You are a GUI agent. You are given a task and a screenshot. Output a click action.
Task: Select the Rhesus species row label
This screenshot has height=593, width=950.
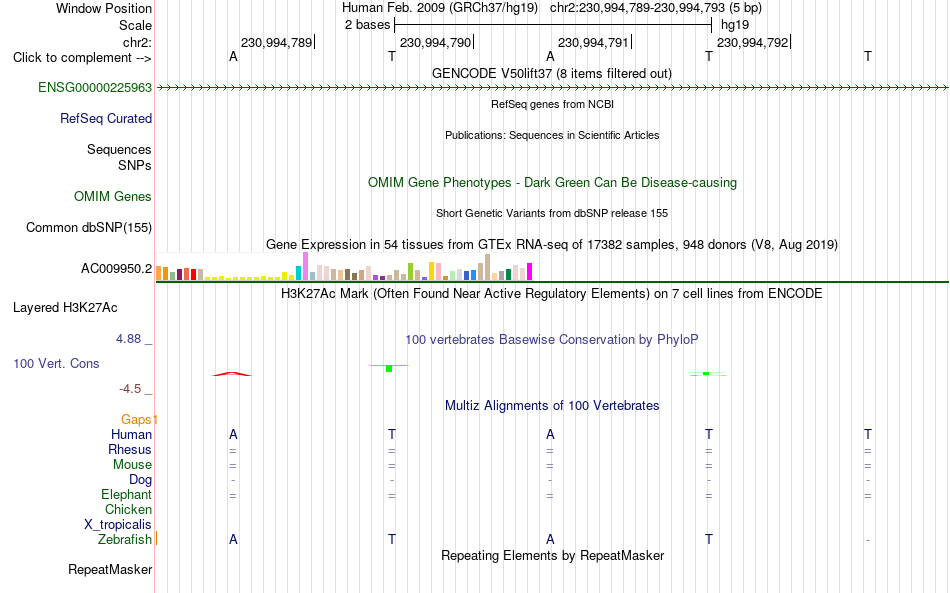click(130, 449)
